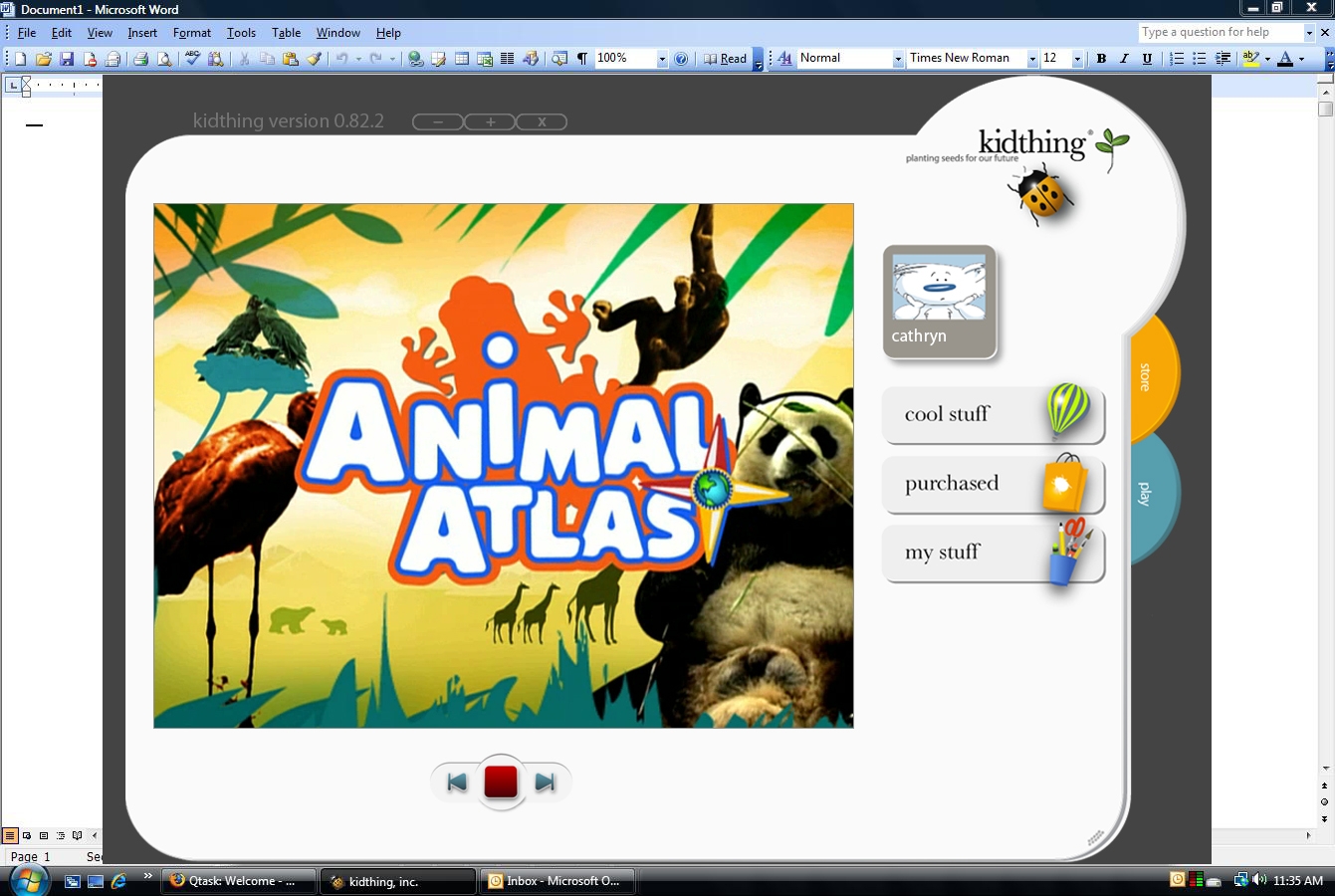The height and width of the screenshot is (896, 1335).
Task: Open the Normal style dropdown
Action: click(x=898, y=59)
